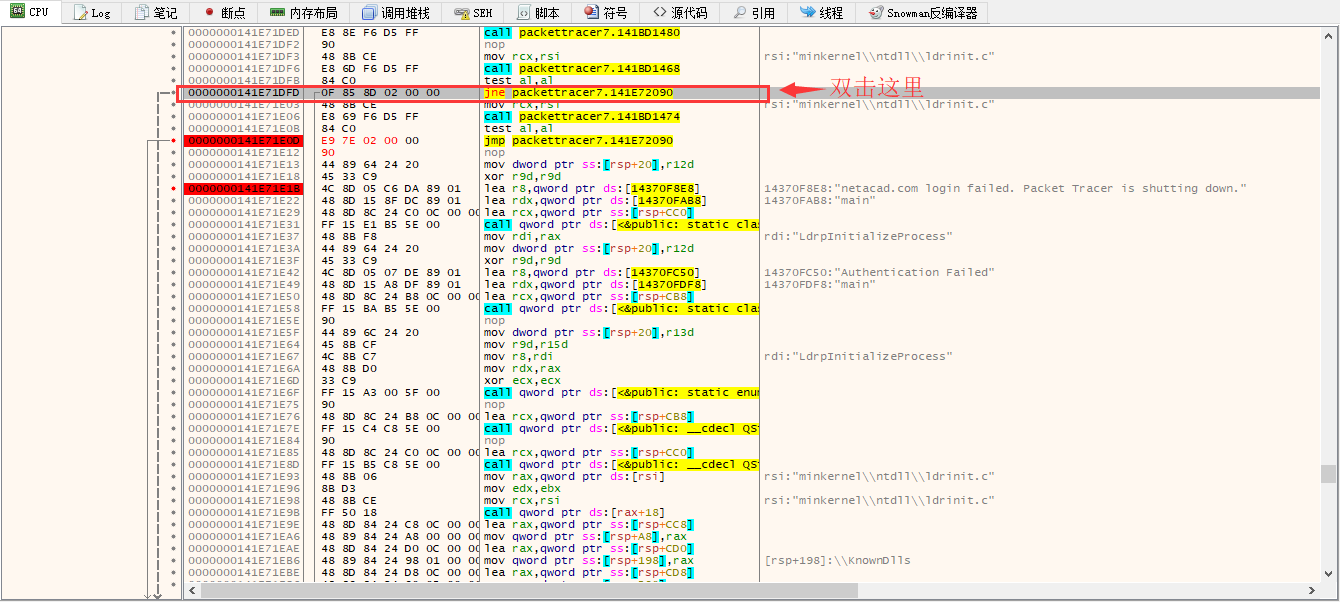Select address 0000000141E71EAE row
The image size is (1340, 602).
pyautogui.click(x=244, y=548)
